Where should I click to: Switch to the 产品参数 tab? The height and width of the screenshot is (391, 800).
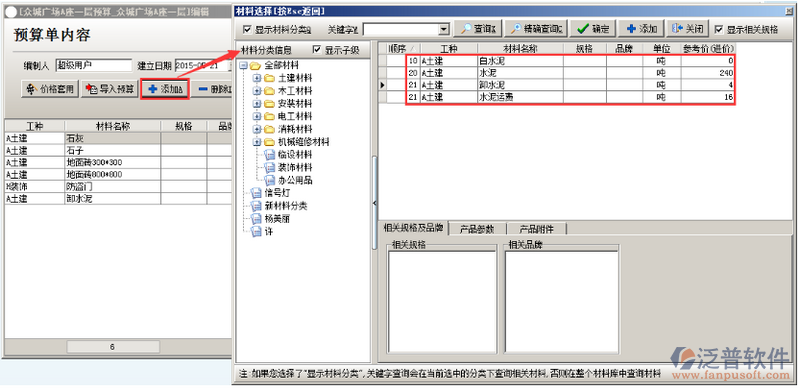[477, 229]
